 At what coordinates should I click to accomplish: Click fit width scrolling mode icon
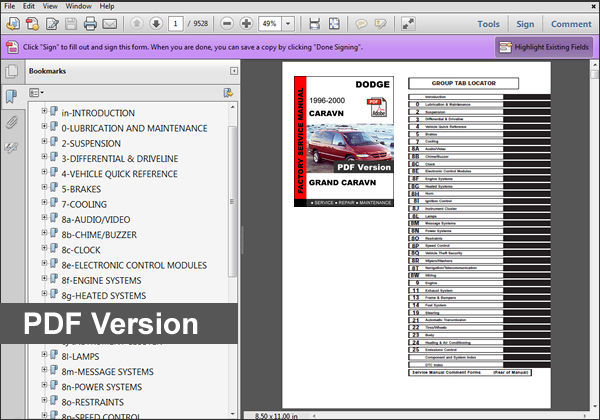(x=315, y=24)
